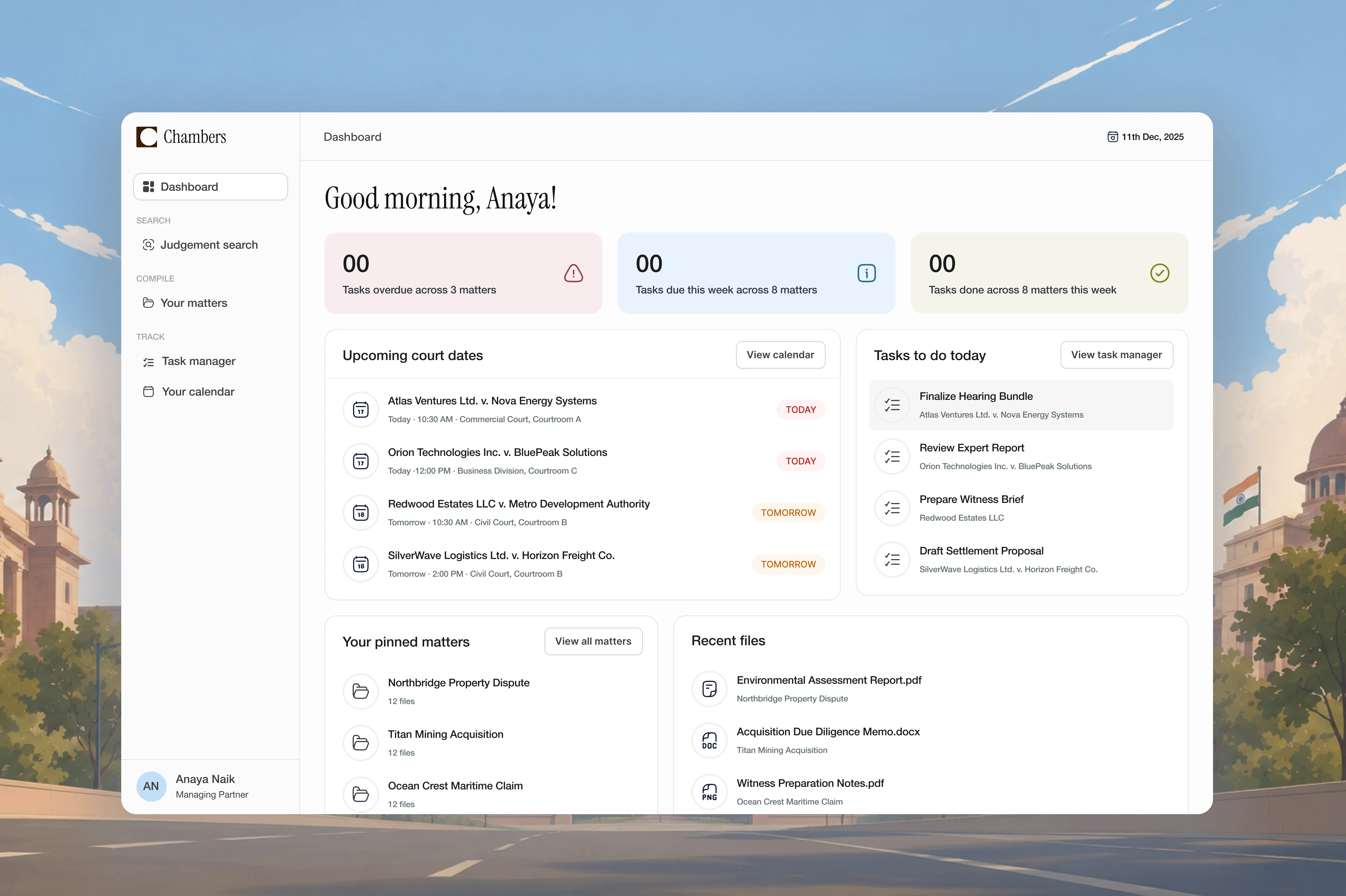Click folder icon for Ocean Crest Maritime Claim
This screenshot has height=896, width=1346.
[x=361, y=794]
